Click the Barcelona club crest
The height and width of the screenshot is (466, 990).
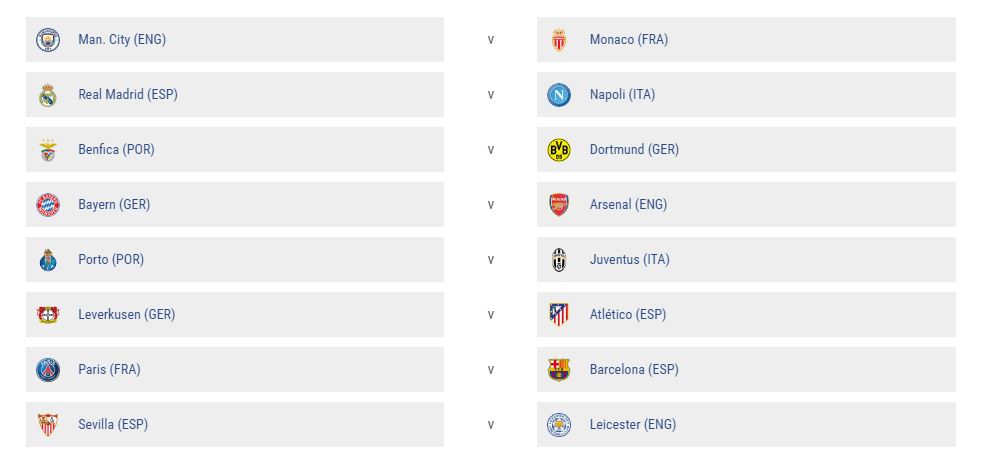[x=559, y=369]
